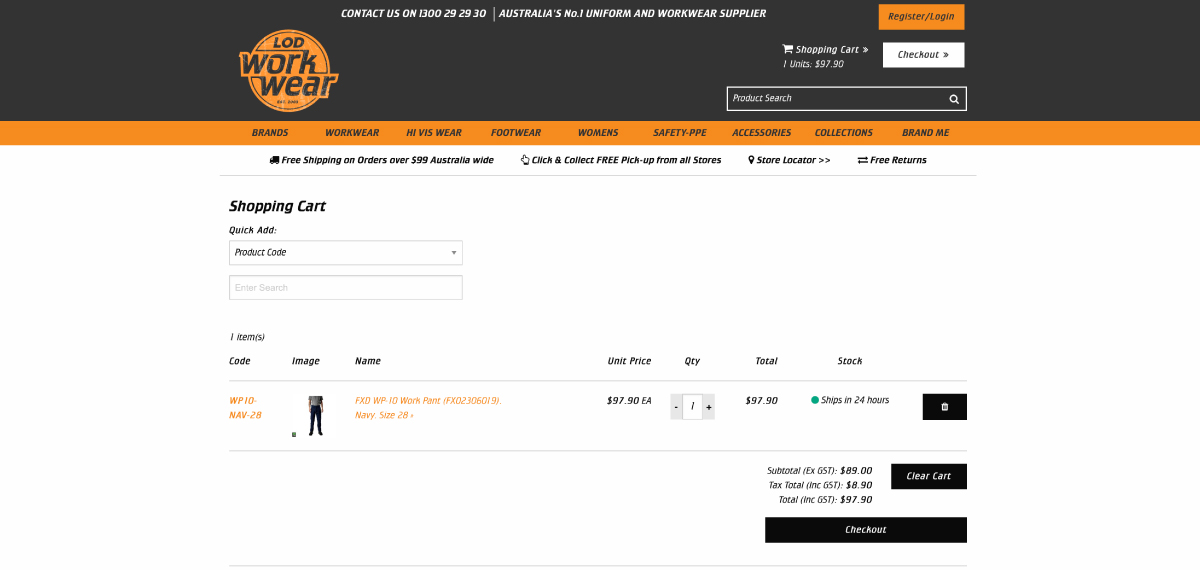Click the 1 Units: $97.90 header text

click(x=813, y=64)
